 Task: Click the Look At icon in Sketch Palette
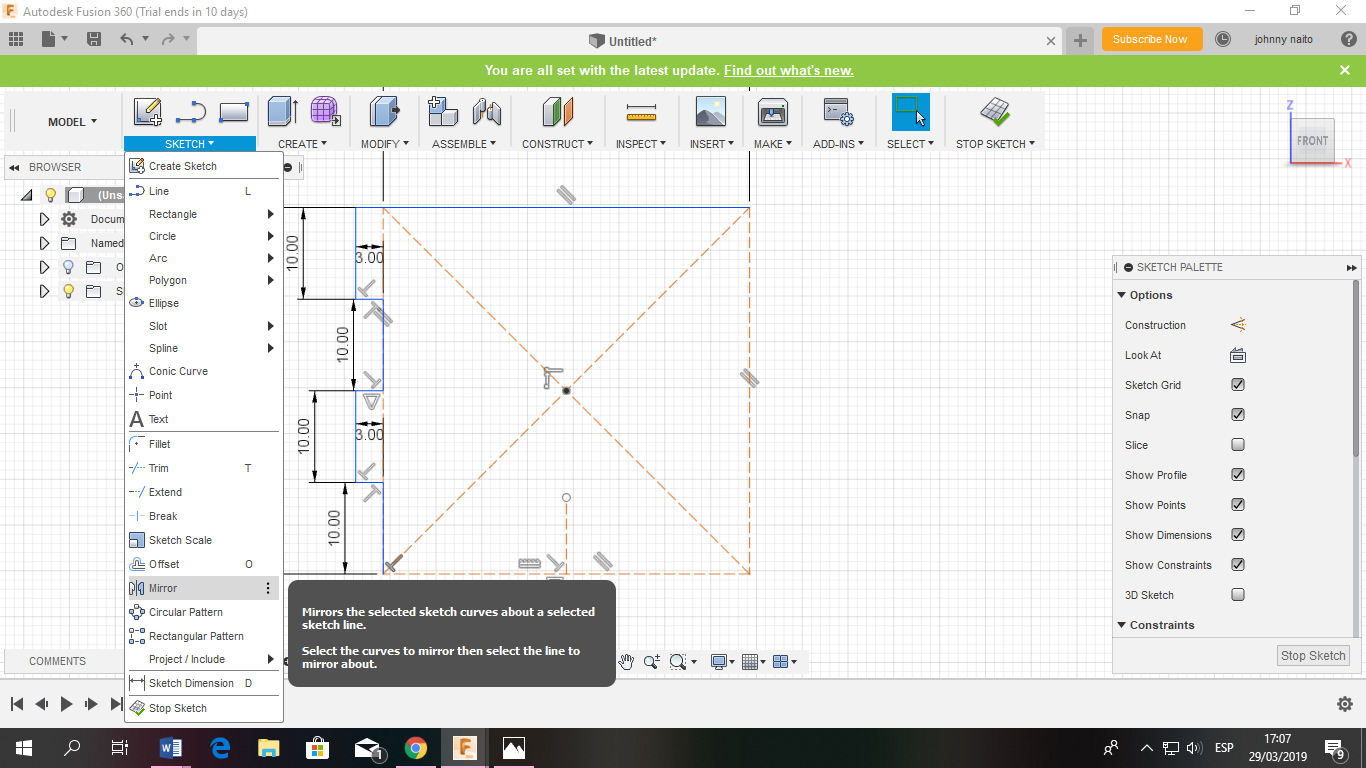(1237, 355)
